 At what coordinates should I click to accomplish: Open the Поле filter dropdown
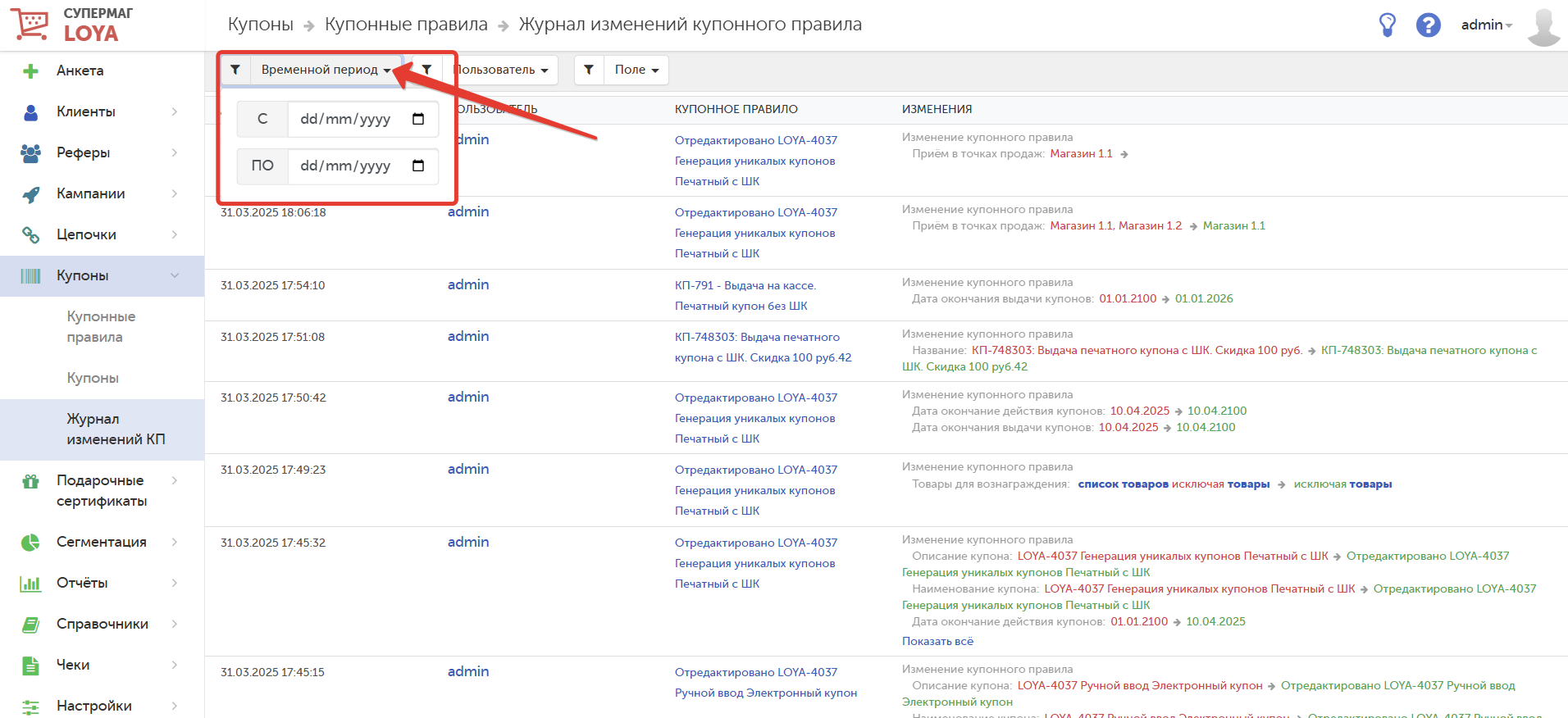[x=636, y=70]
